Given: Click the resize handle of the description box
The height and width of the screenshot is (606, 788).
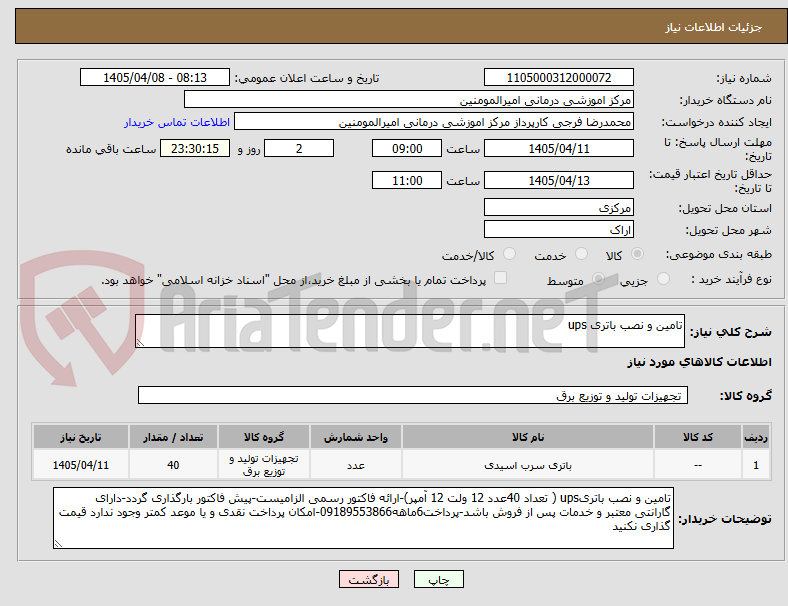Looking at the screenshot, I should pos(140,342).
